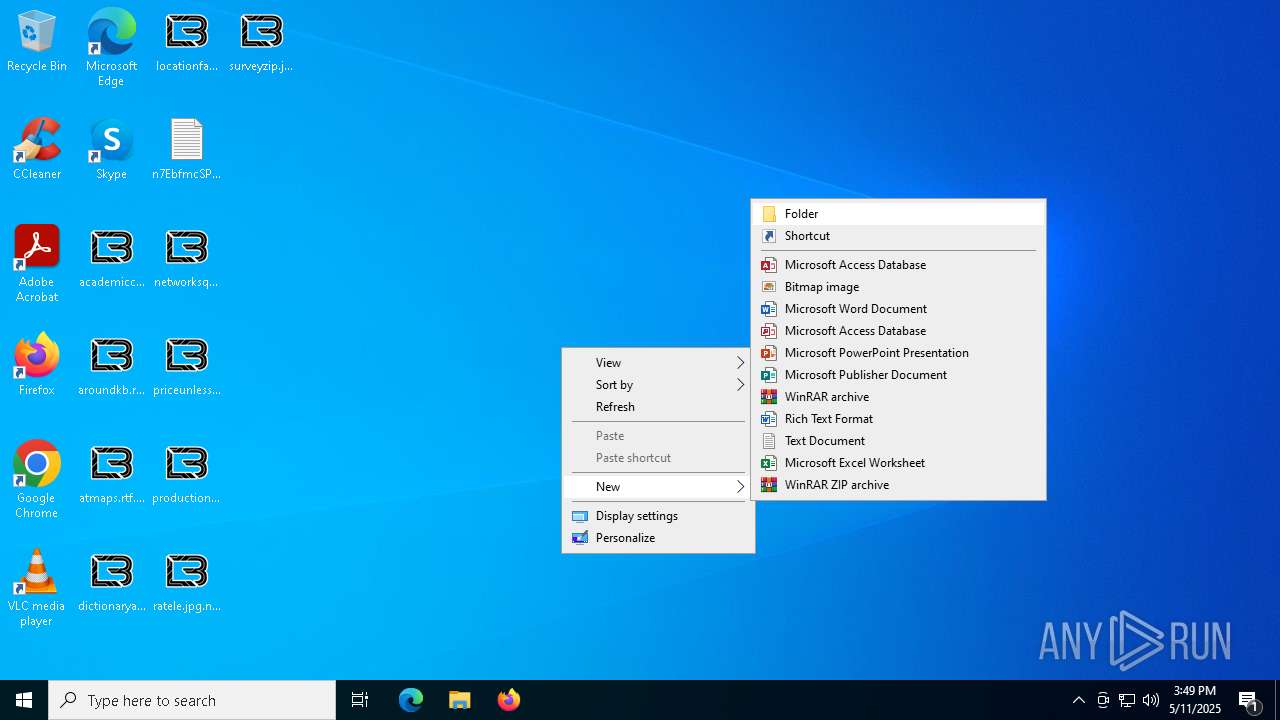Select the CCleaner desktop shortcut

pos(37,150)
